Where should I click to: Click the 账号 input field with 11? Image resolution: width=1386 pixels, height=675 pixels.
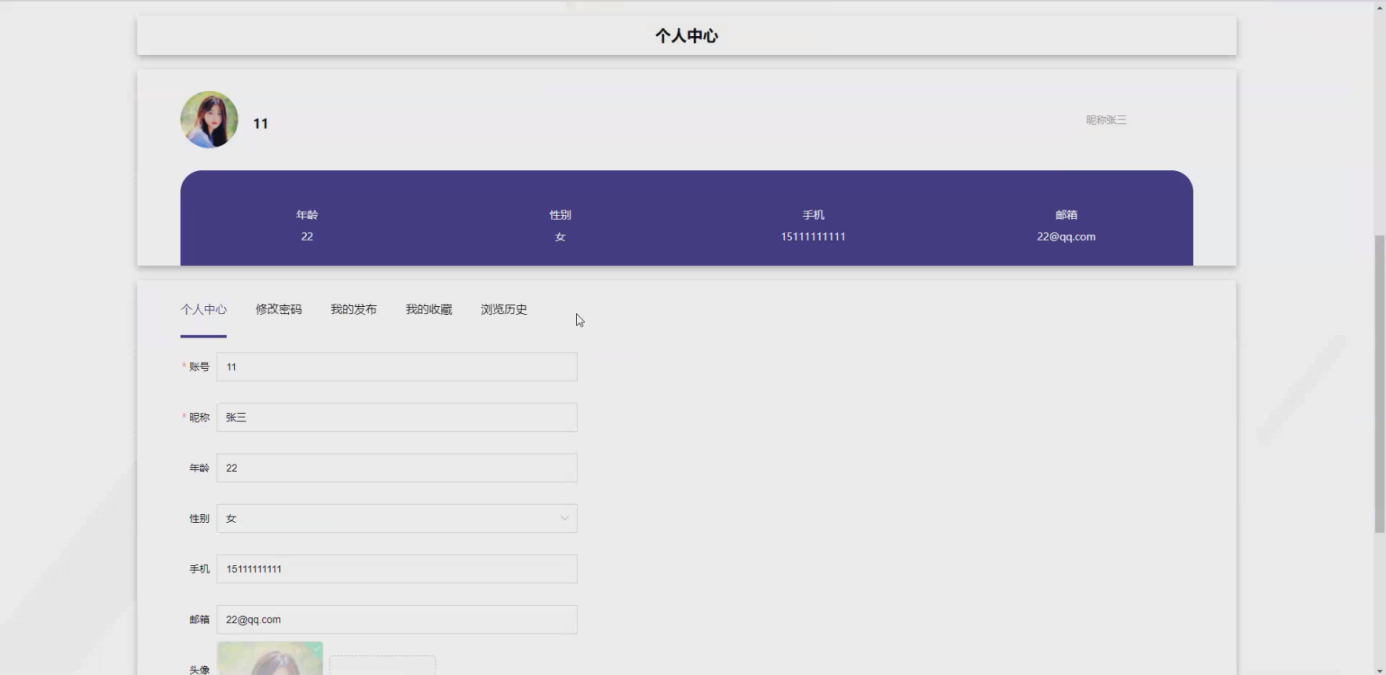(x=397, y=367)
